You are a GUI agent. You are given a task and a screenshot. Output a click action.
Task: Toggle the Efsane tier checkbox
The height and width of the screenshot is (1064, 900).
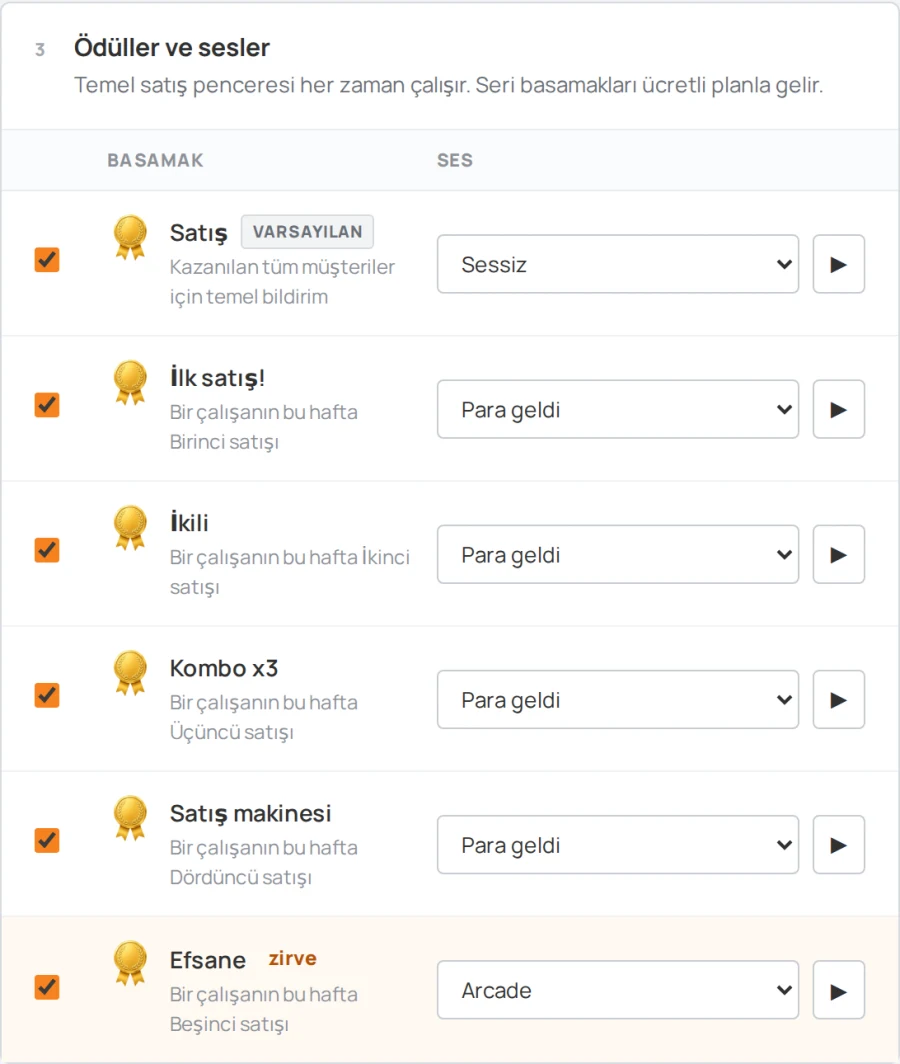tap(47, 987)
